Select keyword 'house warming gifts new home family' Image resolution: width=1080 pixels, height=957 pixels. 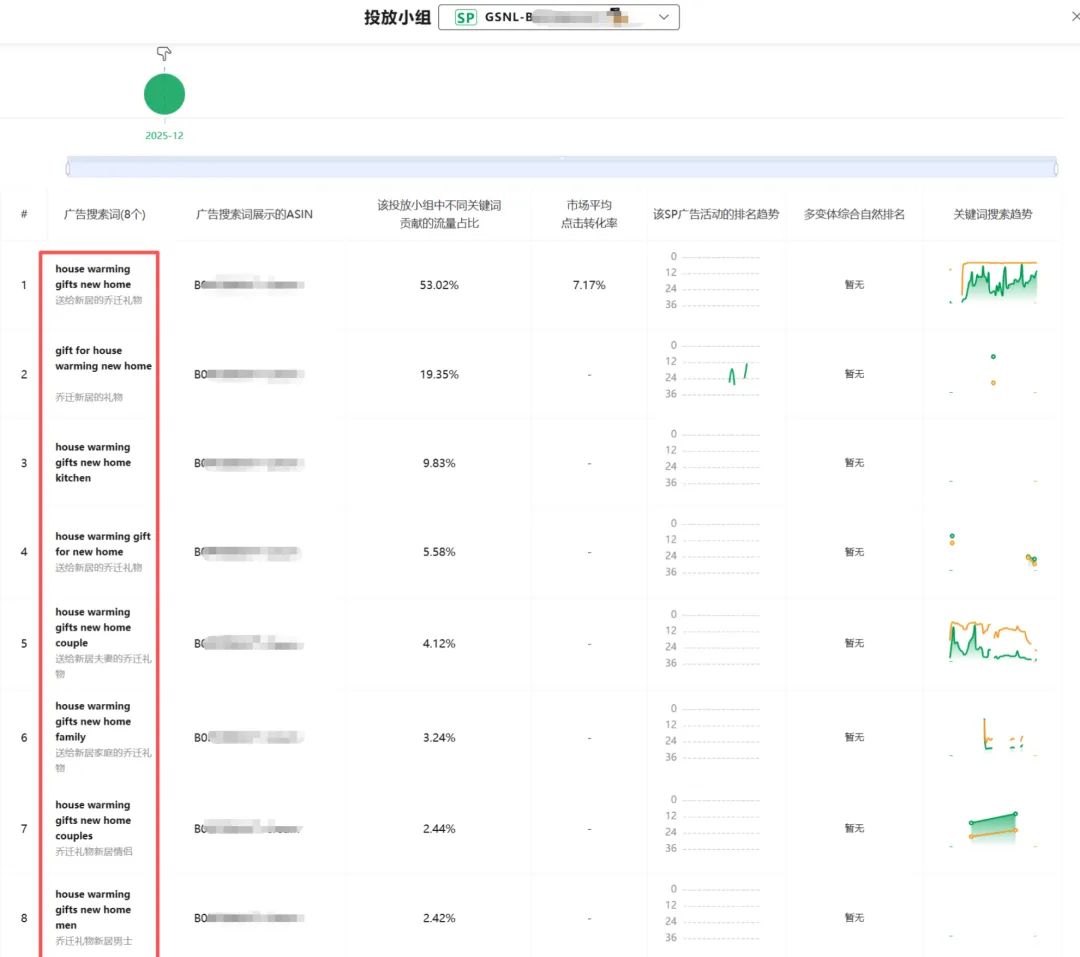pos(93,721)
